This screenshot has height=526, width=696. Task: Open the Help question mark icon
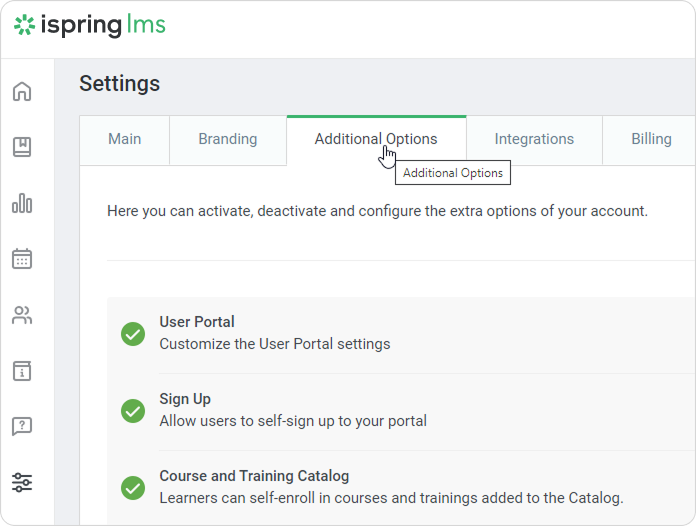22,427
